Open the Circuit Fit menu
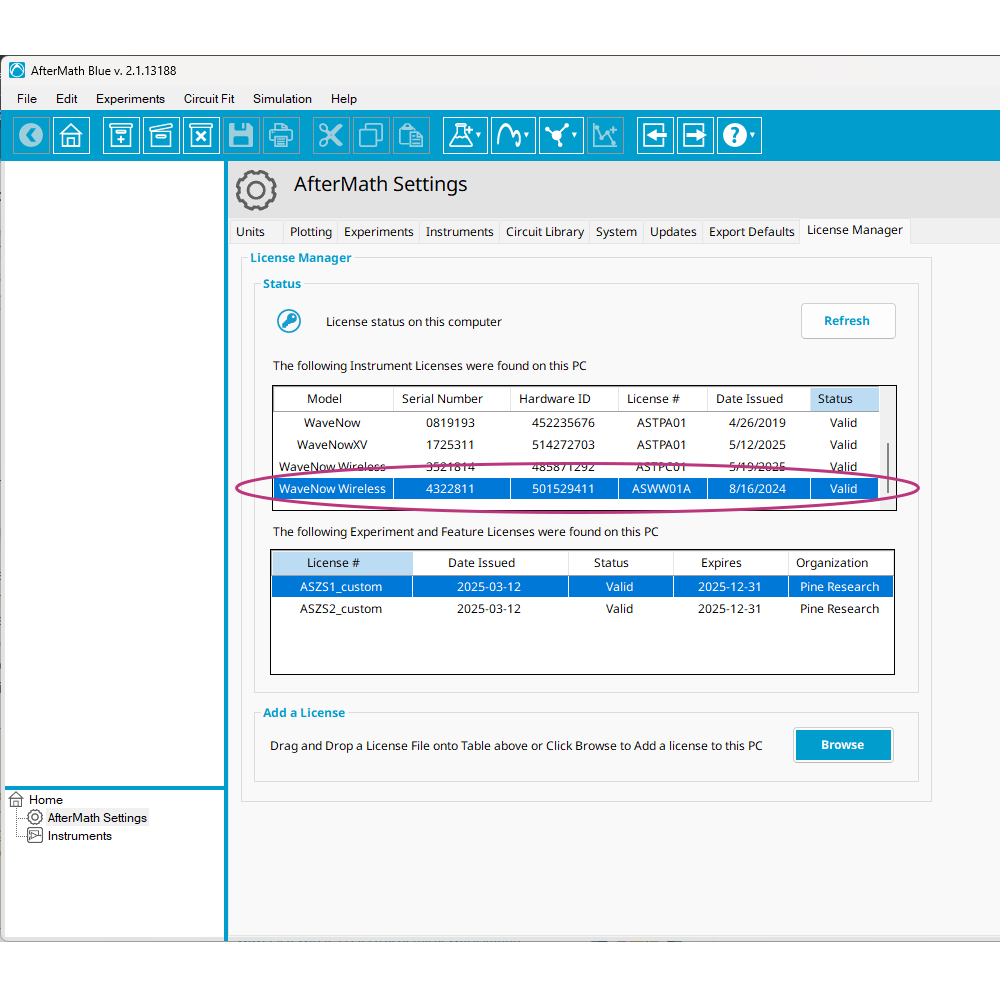This screenshot has height=1000, width=1000. pos(209,99)
